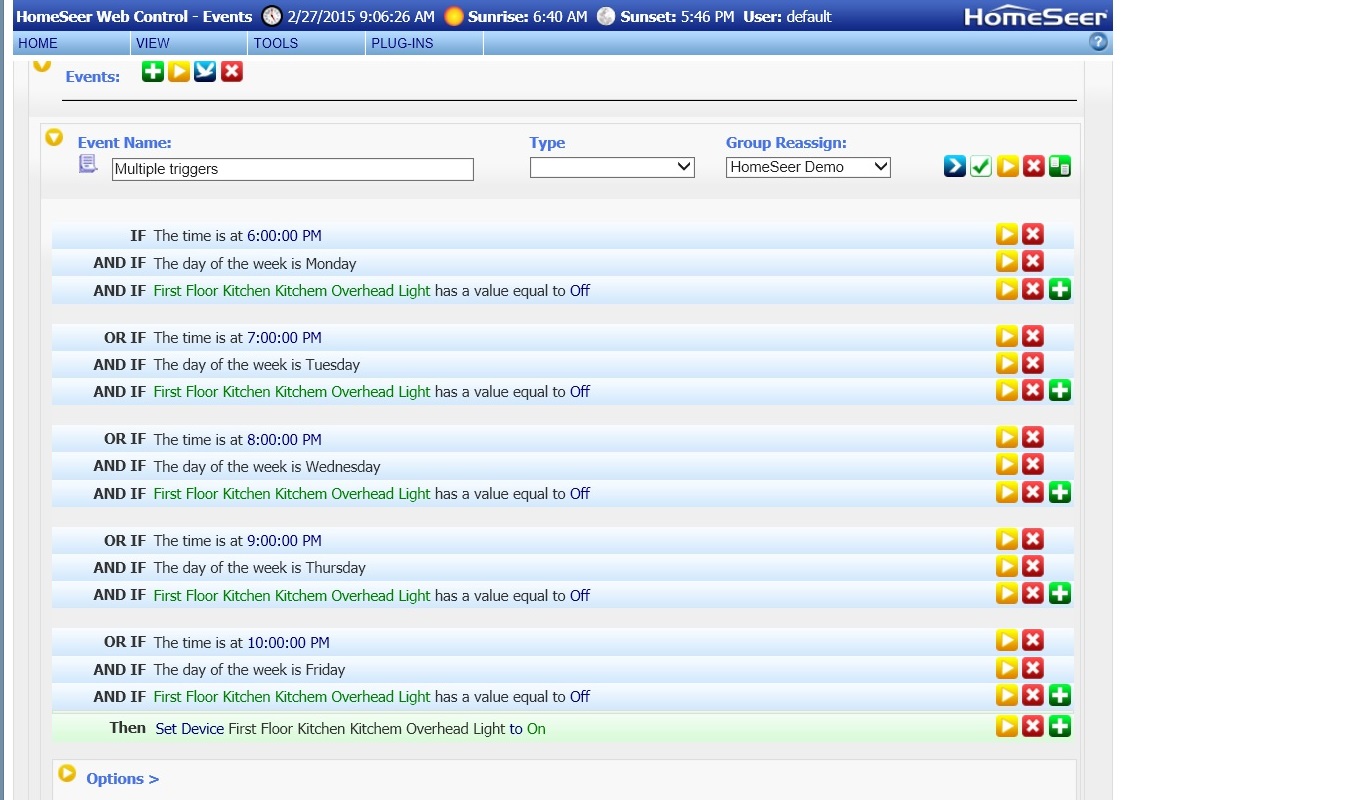Click the 8:00:00 PM time value
This screenshot has height=800, width=1370.
(284, 440)
